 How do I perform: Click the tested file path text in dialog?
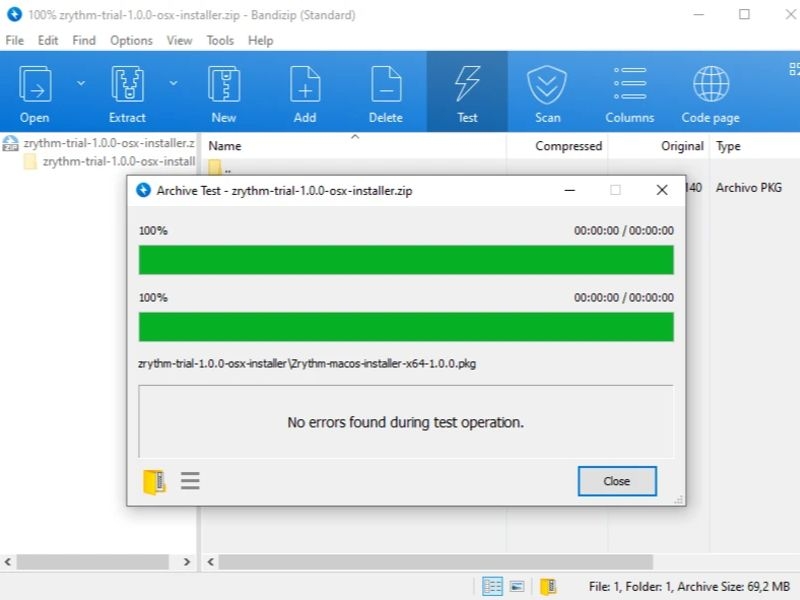click(x=307, y=364)
